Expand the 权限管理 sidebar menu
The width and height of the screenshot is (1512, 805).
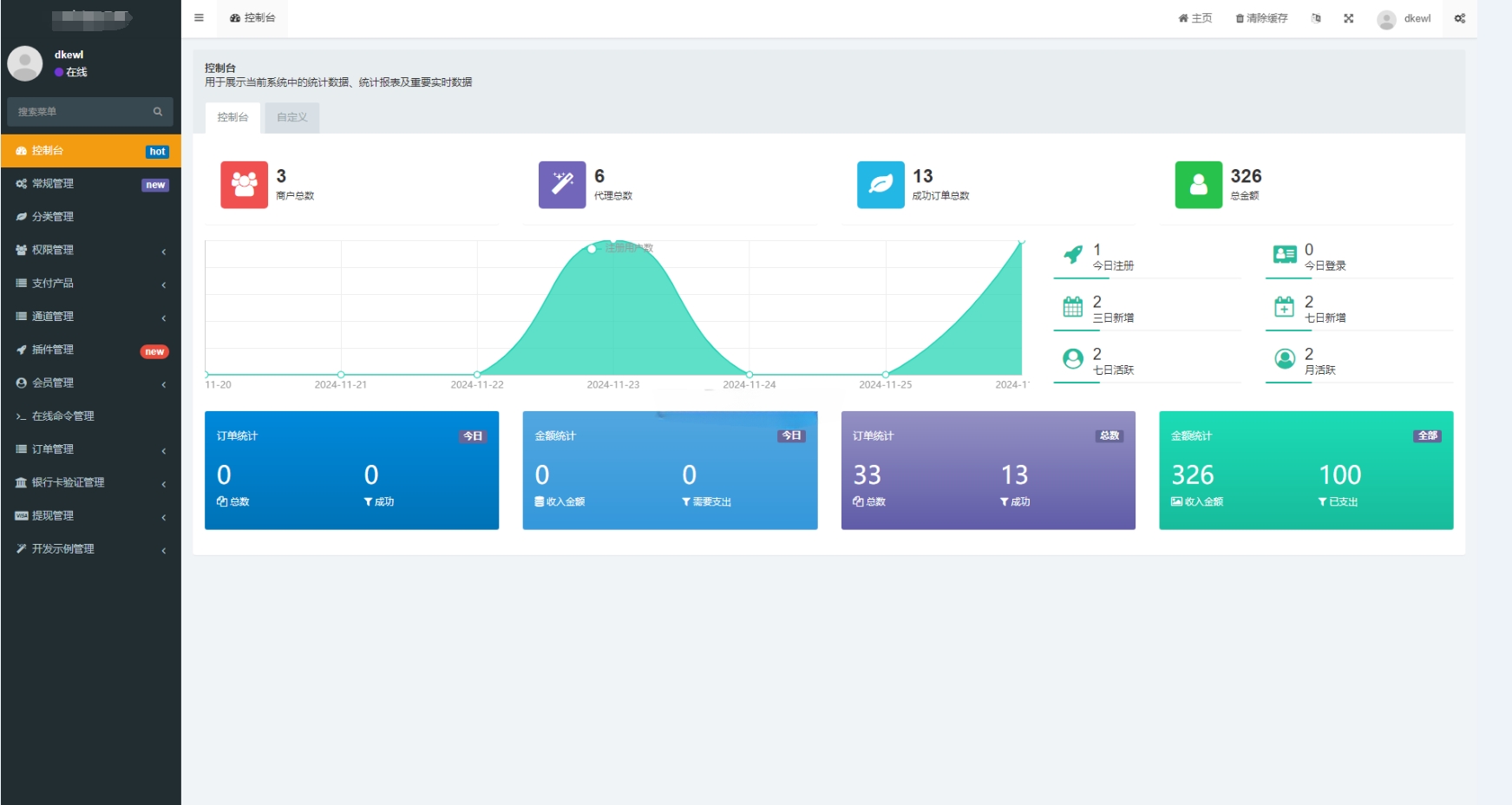[90, 250]
